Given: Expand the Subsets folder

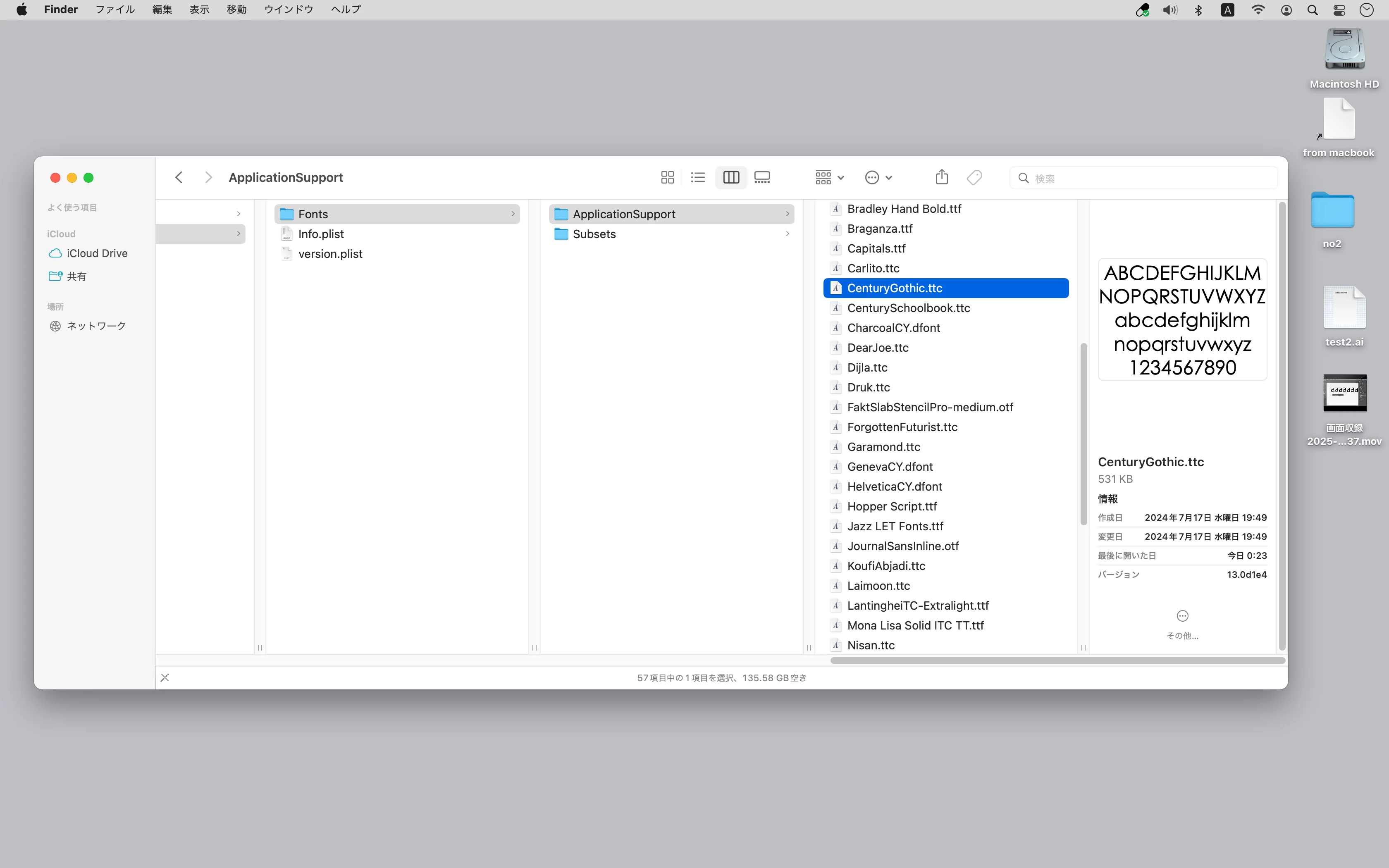Looking at the screenshot, I should coord(594,234).
